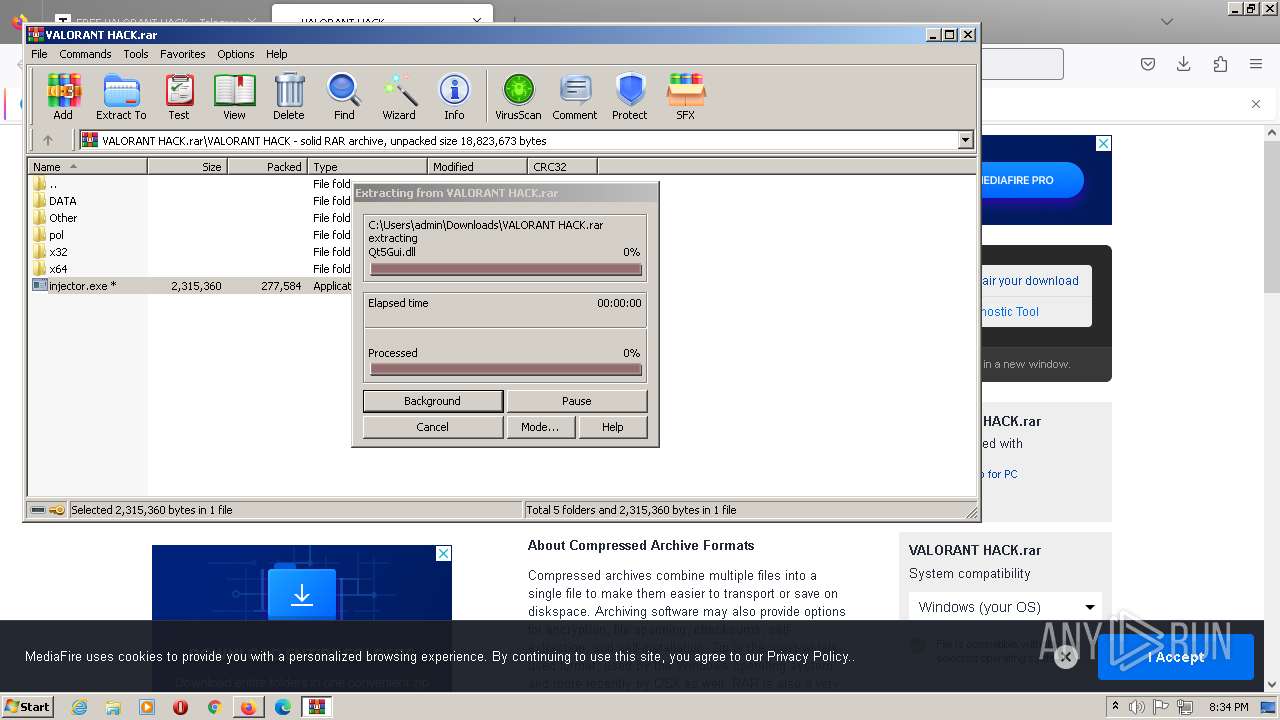Viewport: 1280px width, 720px height.
Task: Dismiss cookie banner with X icon
Action: coord(1066,657)
